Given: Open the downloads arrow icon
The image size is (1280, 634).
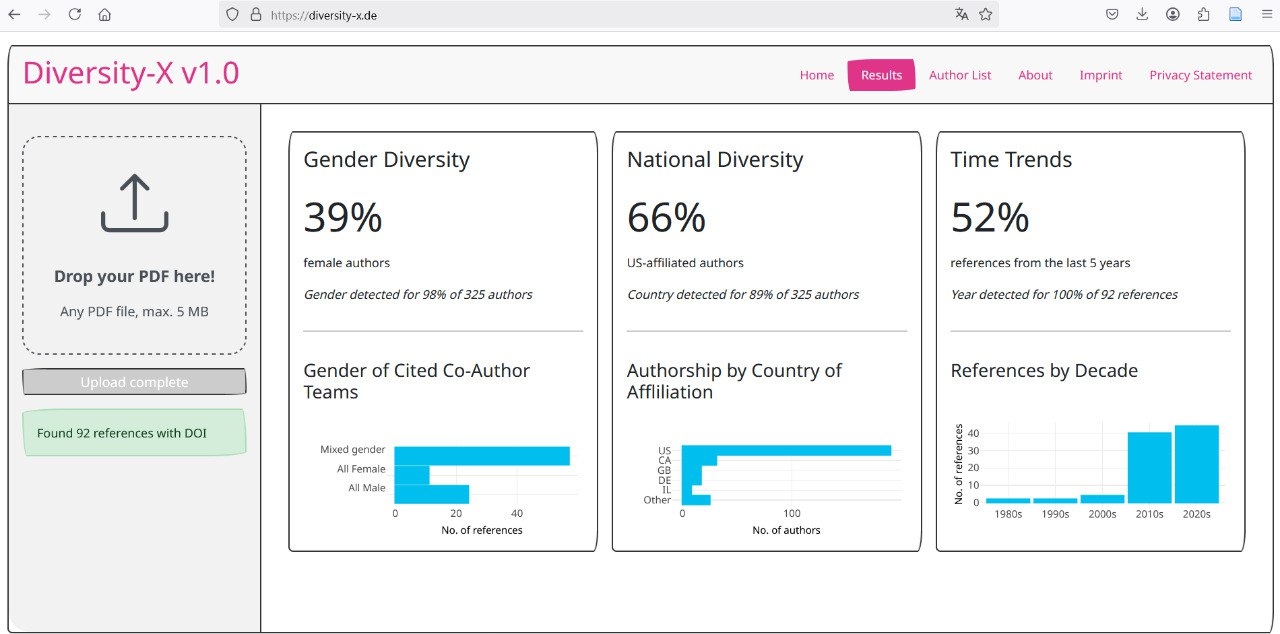Looking at the screenshot, I should click(1142, 15).
